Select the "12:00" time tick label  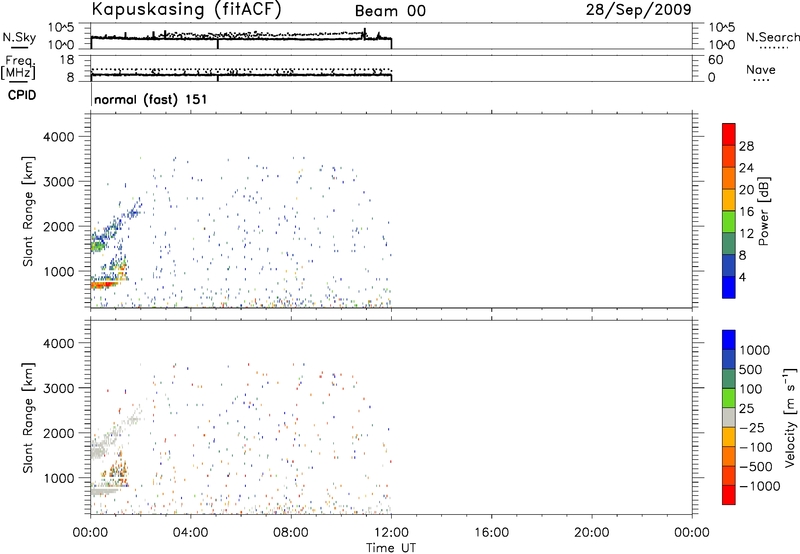tap(391, 533)
